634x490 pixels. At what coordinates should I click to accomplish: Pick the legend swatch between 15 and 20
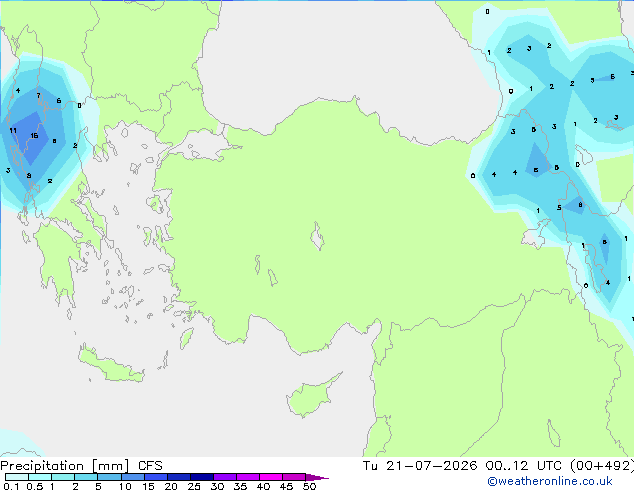(x=156, y=477)
